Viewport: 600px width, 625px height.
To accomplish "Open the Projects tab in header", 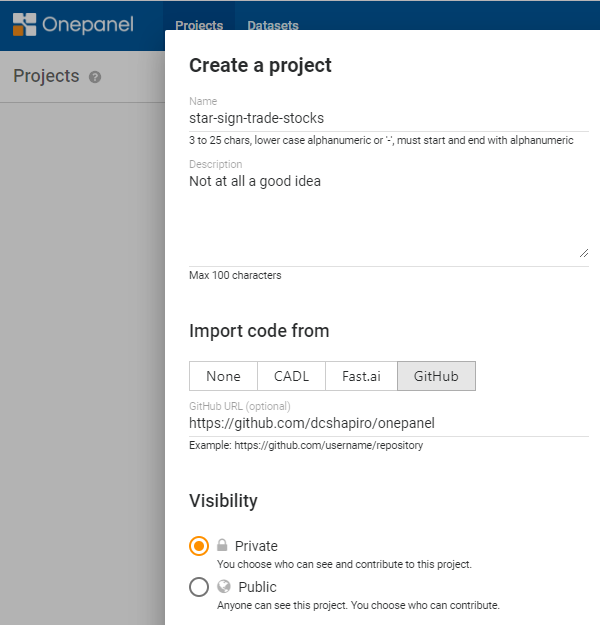I will (x=198, y=26).
